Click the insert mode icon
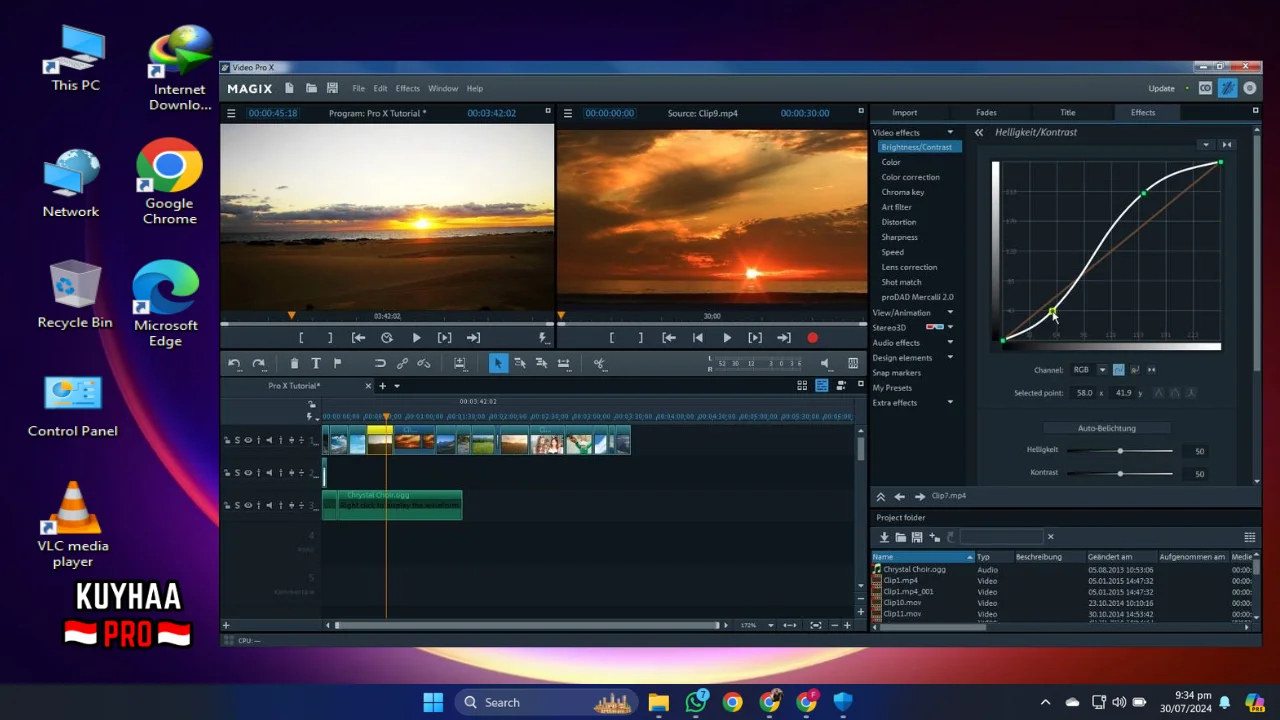 460,364
